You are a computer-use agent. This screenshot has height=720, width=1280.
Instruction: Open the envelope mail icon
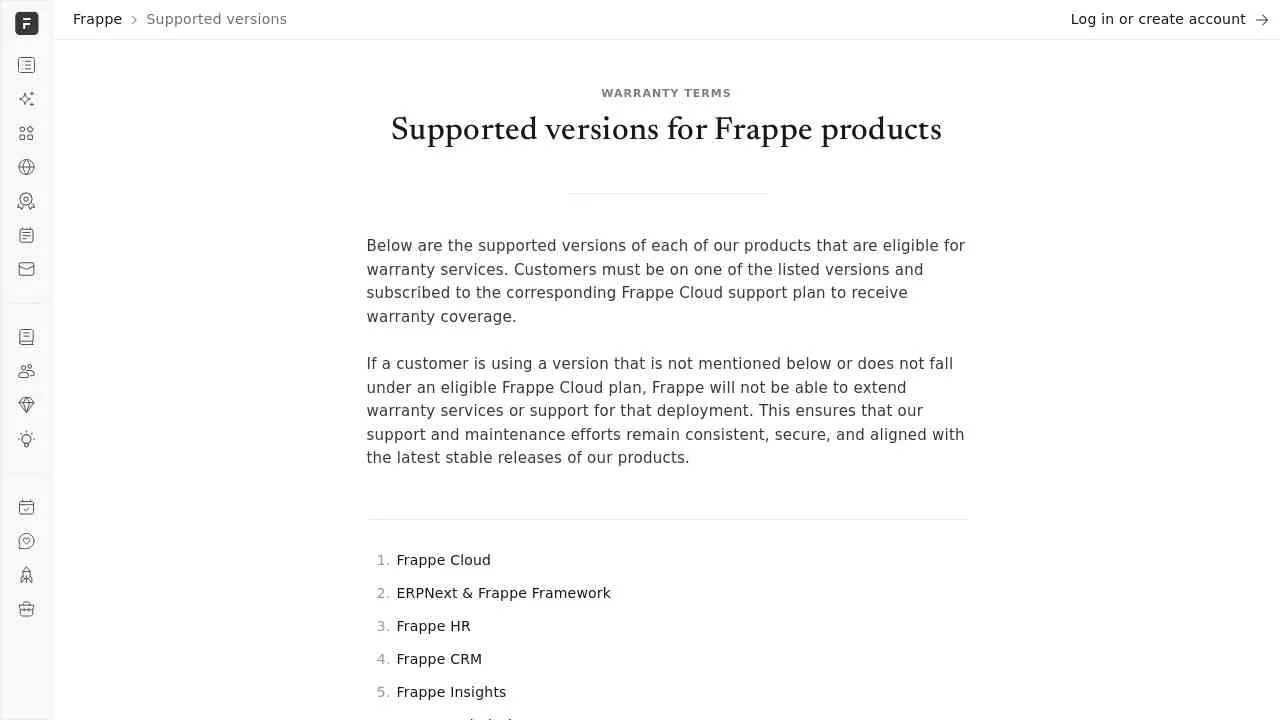pyautogui.click(x=27, y=269)
